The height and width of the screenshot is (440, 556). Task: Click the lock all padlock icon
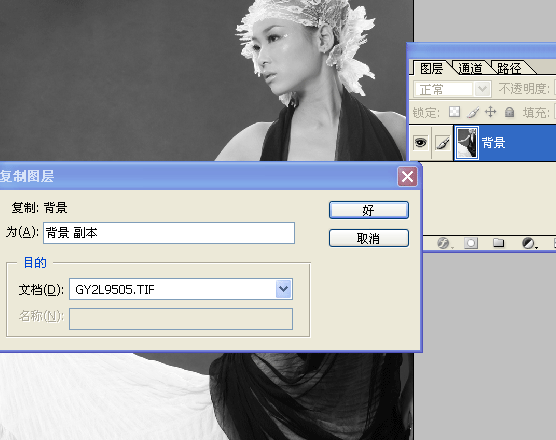[510, 112]
